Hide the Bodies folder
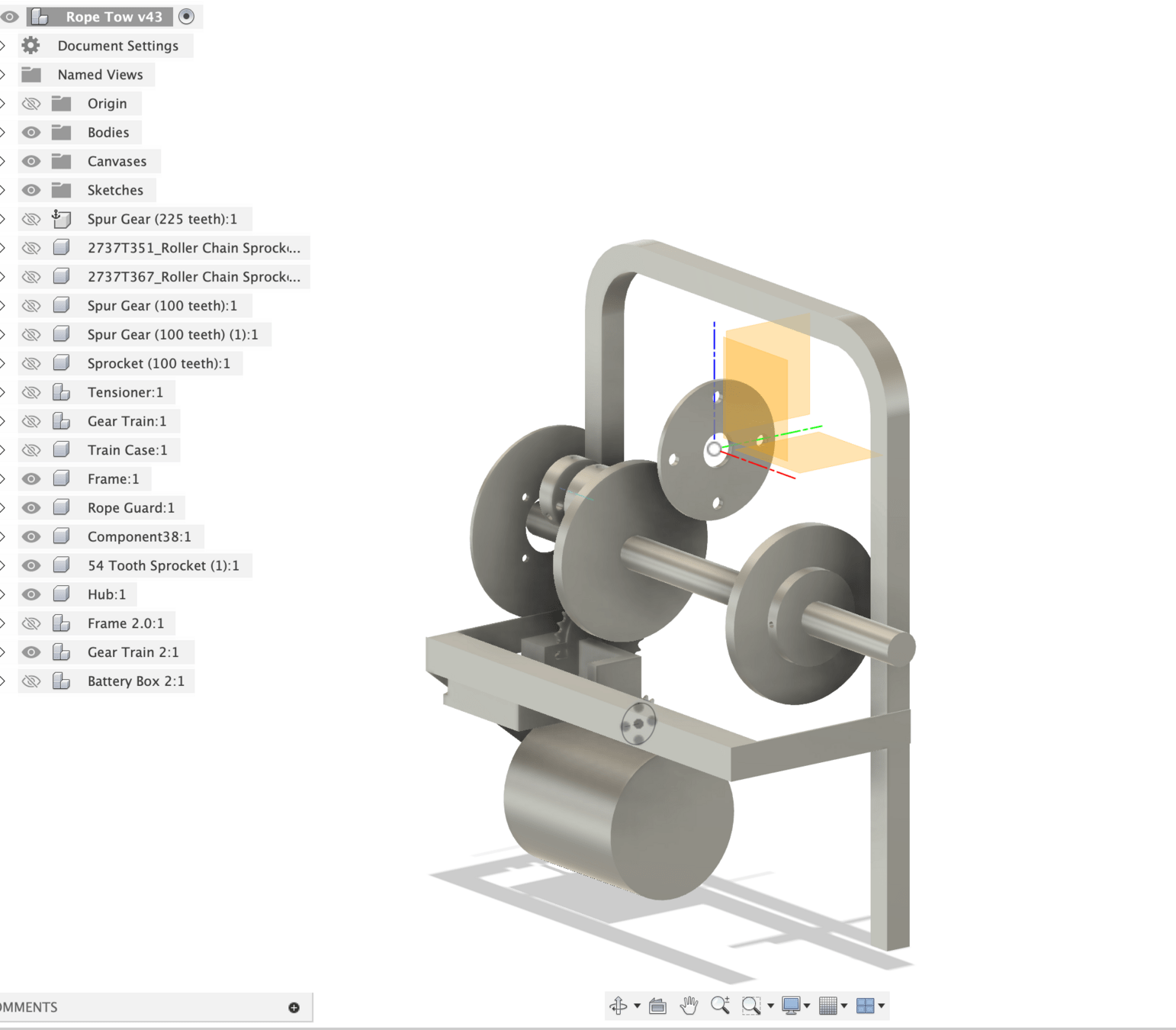The width and height of the screenshot is (1176, 1030). 31,133
